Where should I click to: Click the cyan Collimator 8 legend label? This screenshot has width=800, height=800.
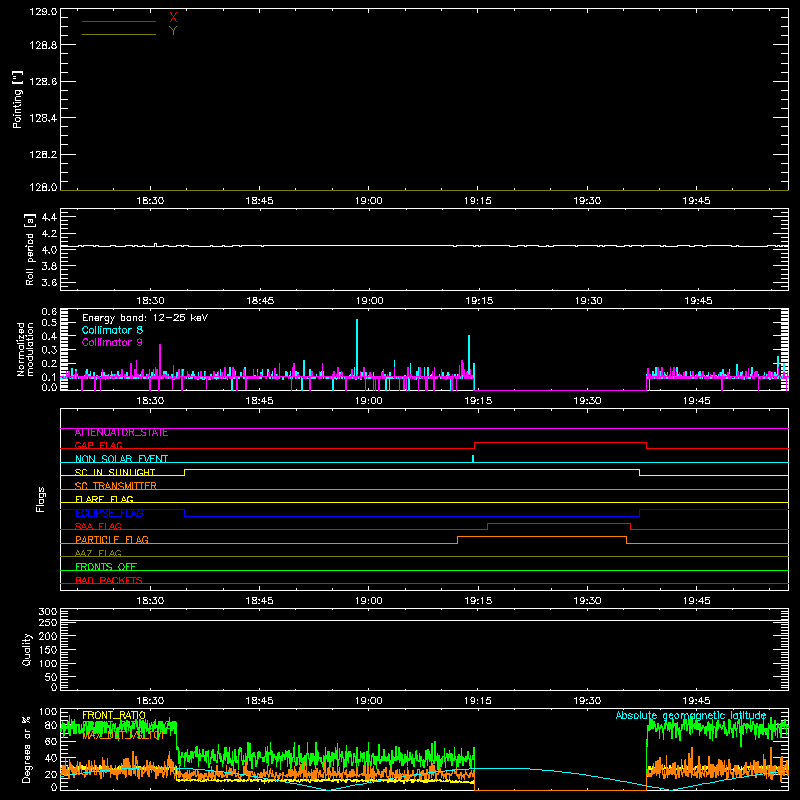click(112, 330)
